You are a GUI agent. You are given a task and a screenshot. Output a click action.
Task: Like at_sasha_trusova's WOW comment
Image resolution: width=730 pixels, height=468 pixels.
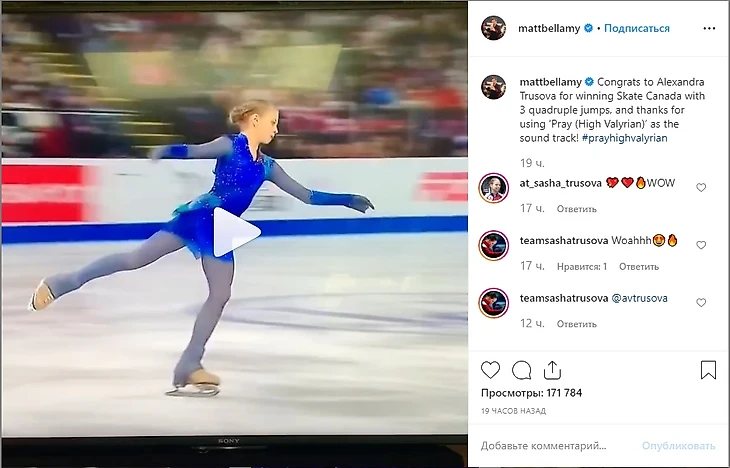point(701,187)
